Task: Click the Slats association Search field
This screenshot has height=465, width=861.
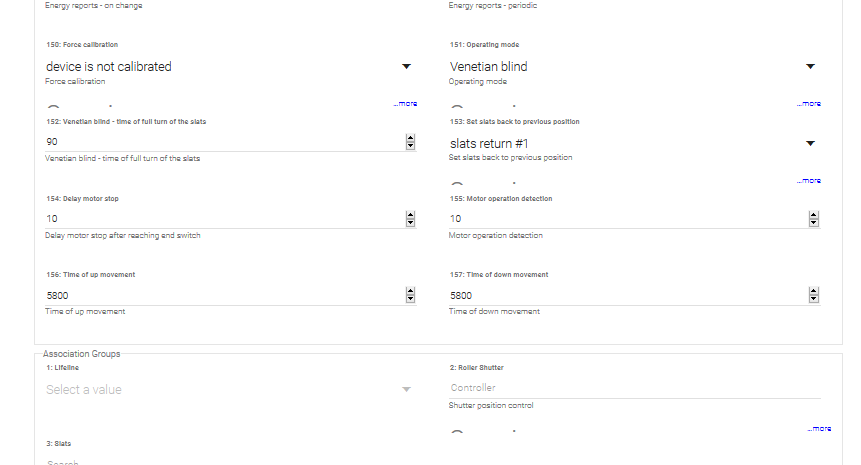Action: [220, 462]
